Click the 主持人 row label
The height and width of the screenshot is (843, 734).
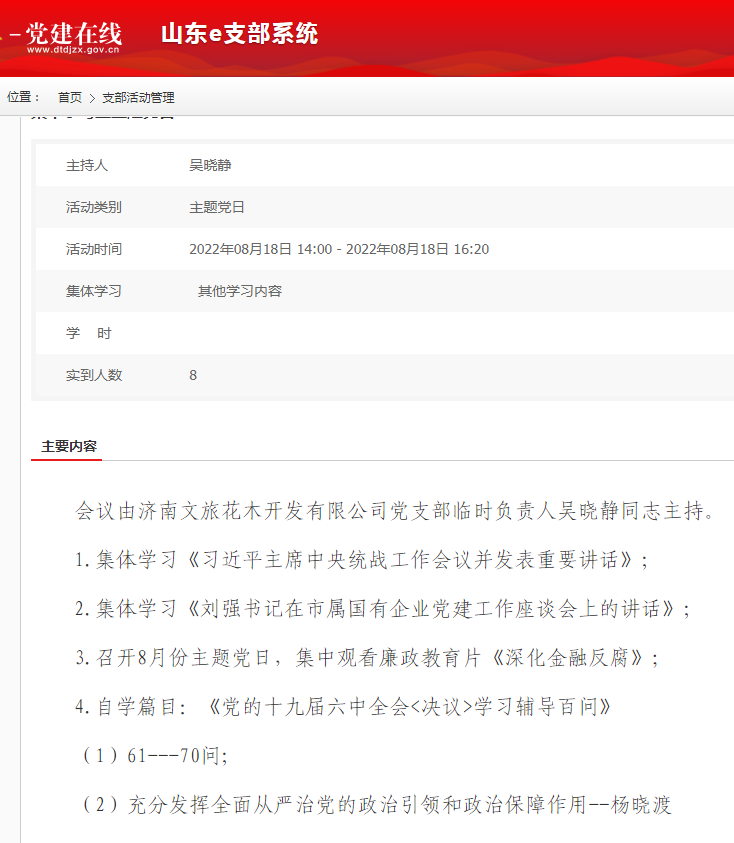coord(87,165)
